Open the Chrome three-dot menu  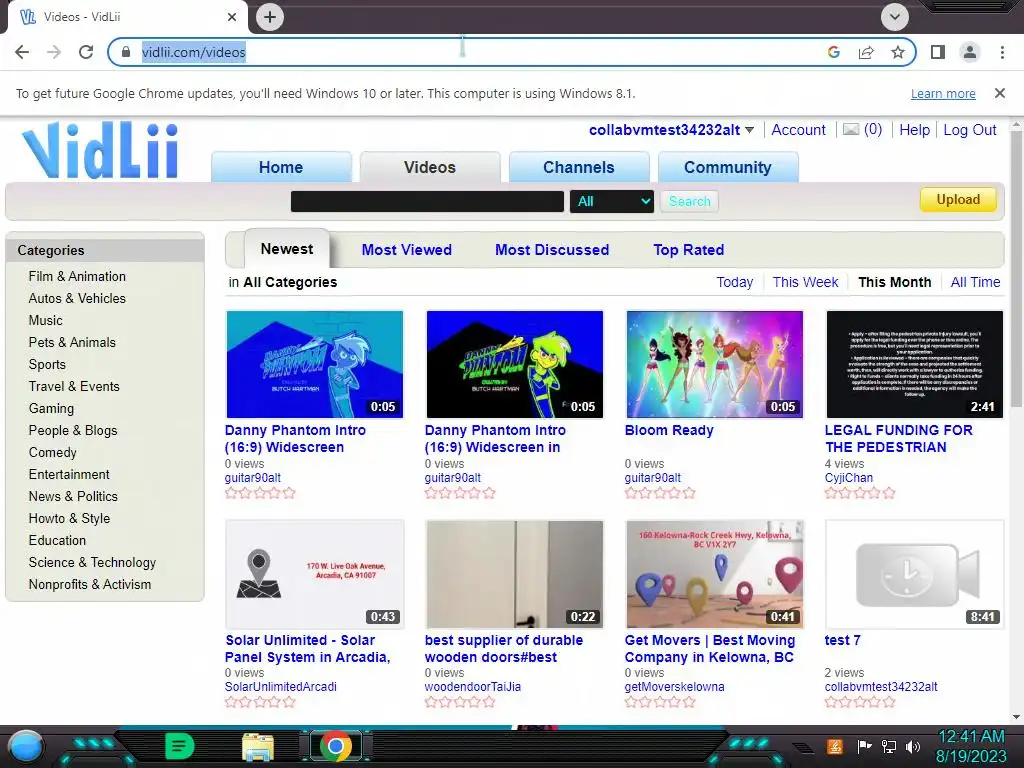(x=1002, y=52)
